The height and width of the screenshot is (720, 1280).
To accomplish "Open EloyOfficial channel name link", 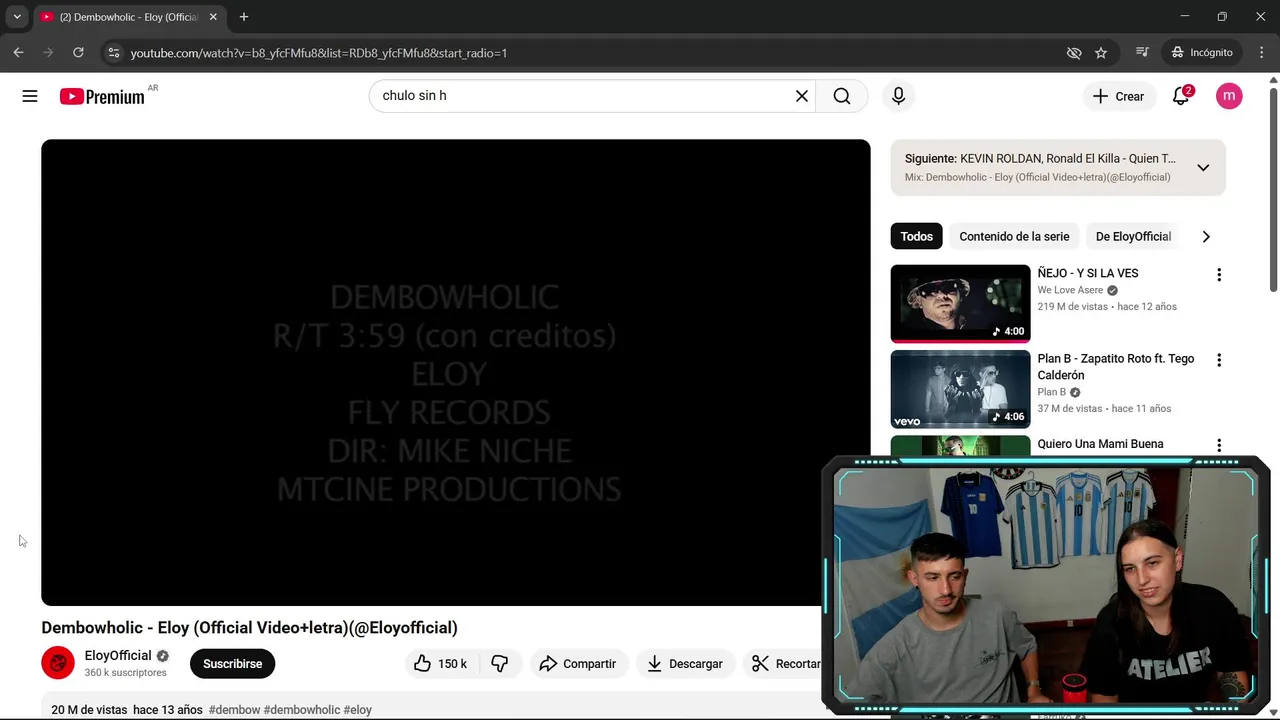I will tap(118, 656).
